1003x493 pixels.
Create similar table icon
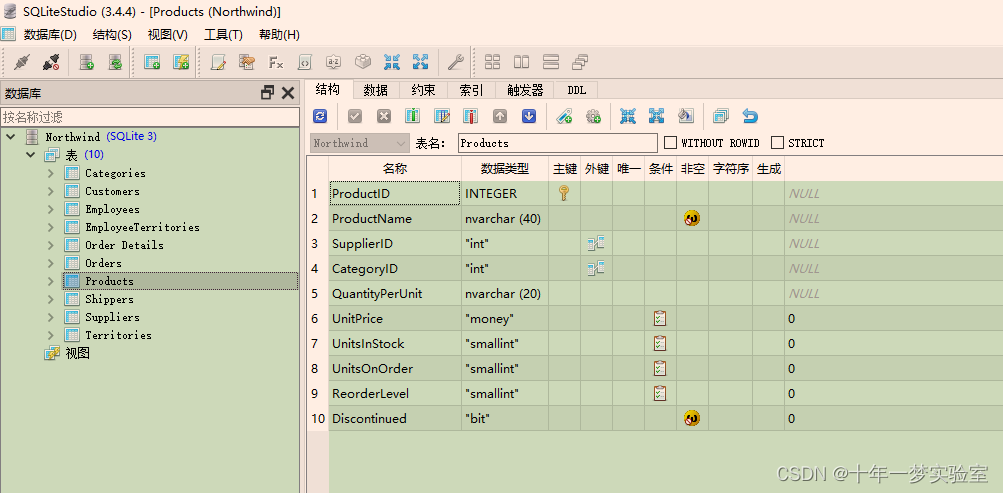[721, 116]
